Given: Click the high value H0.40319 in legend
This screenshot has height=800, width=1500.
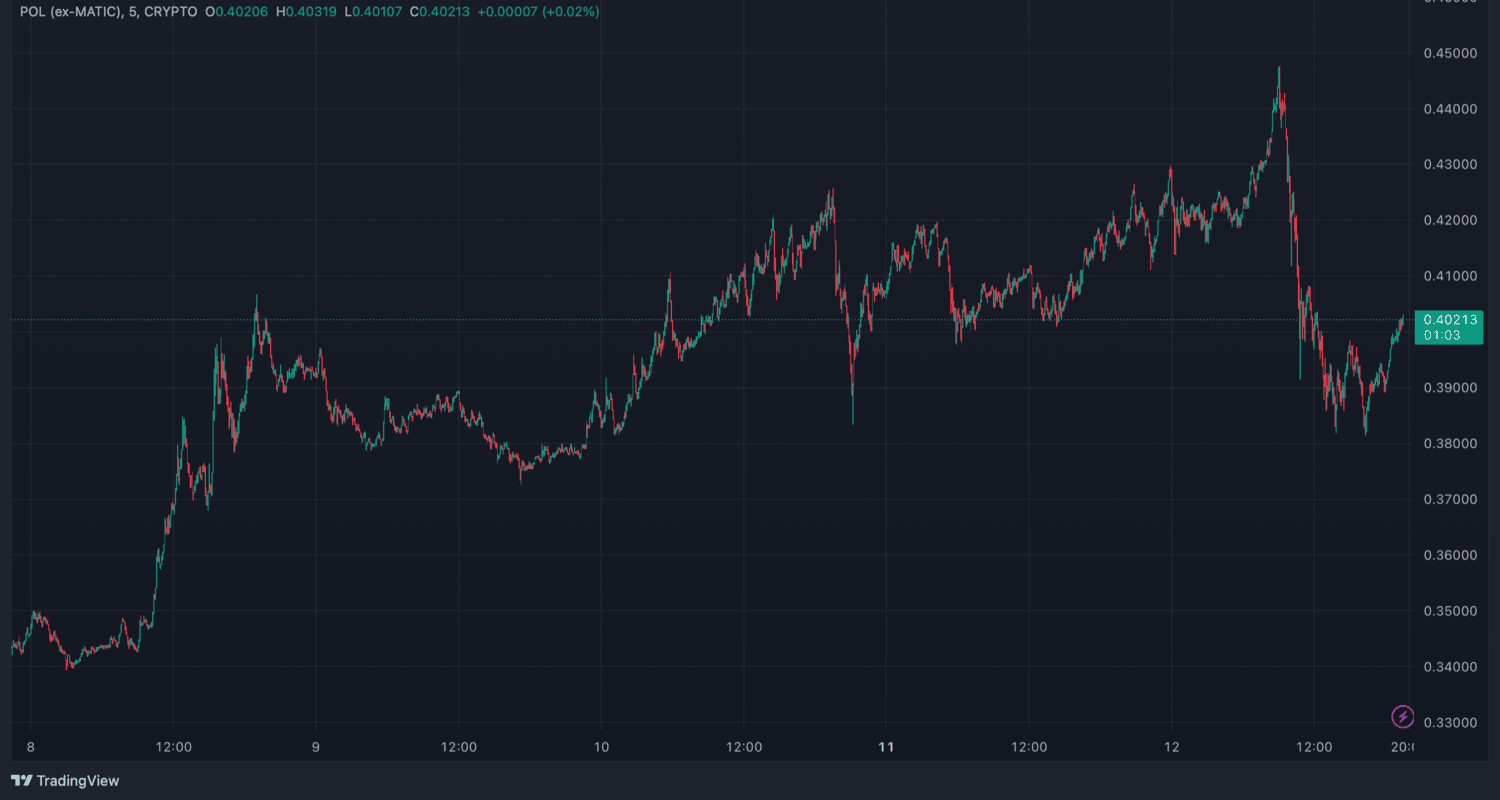Looking at the screenshot, I should pos(307,12).
